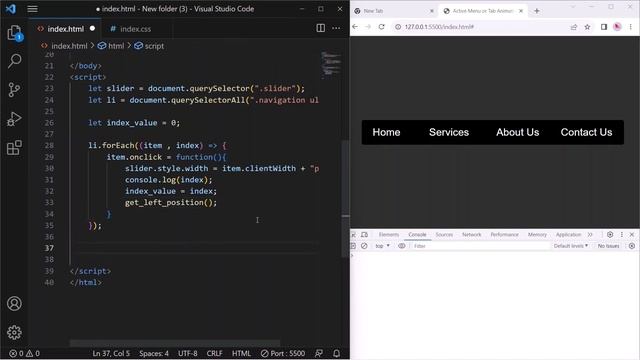
Task: Open the Chrome three-dot menu
Action: [631, 27]
